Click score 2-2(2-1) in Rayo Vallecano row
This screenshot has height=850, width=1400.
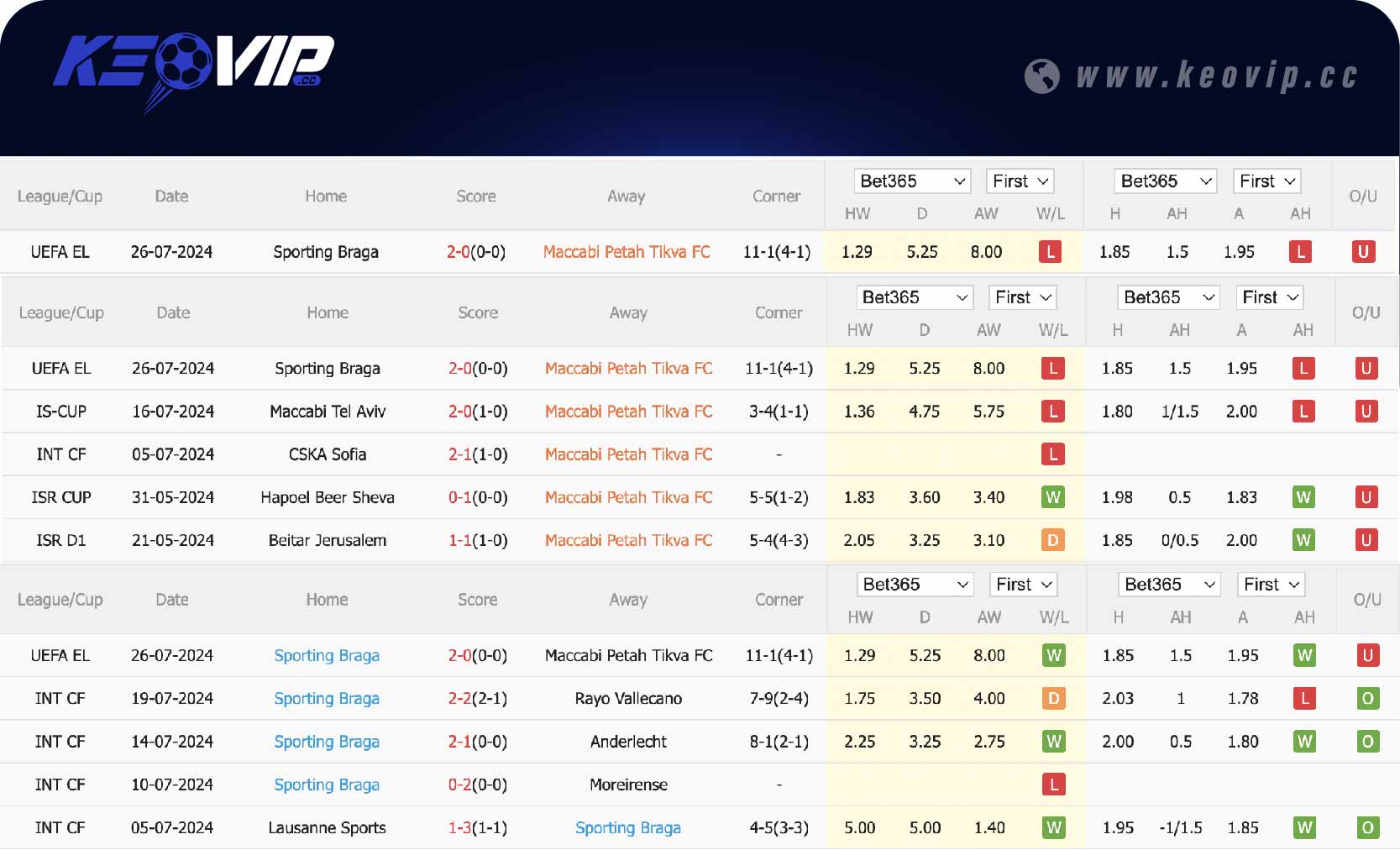478,699
